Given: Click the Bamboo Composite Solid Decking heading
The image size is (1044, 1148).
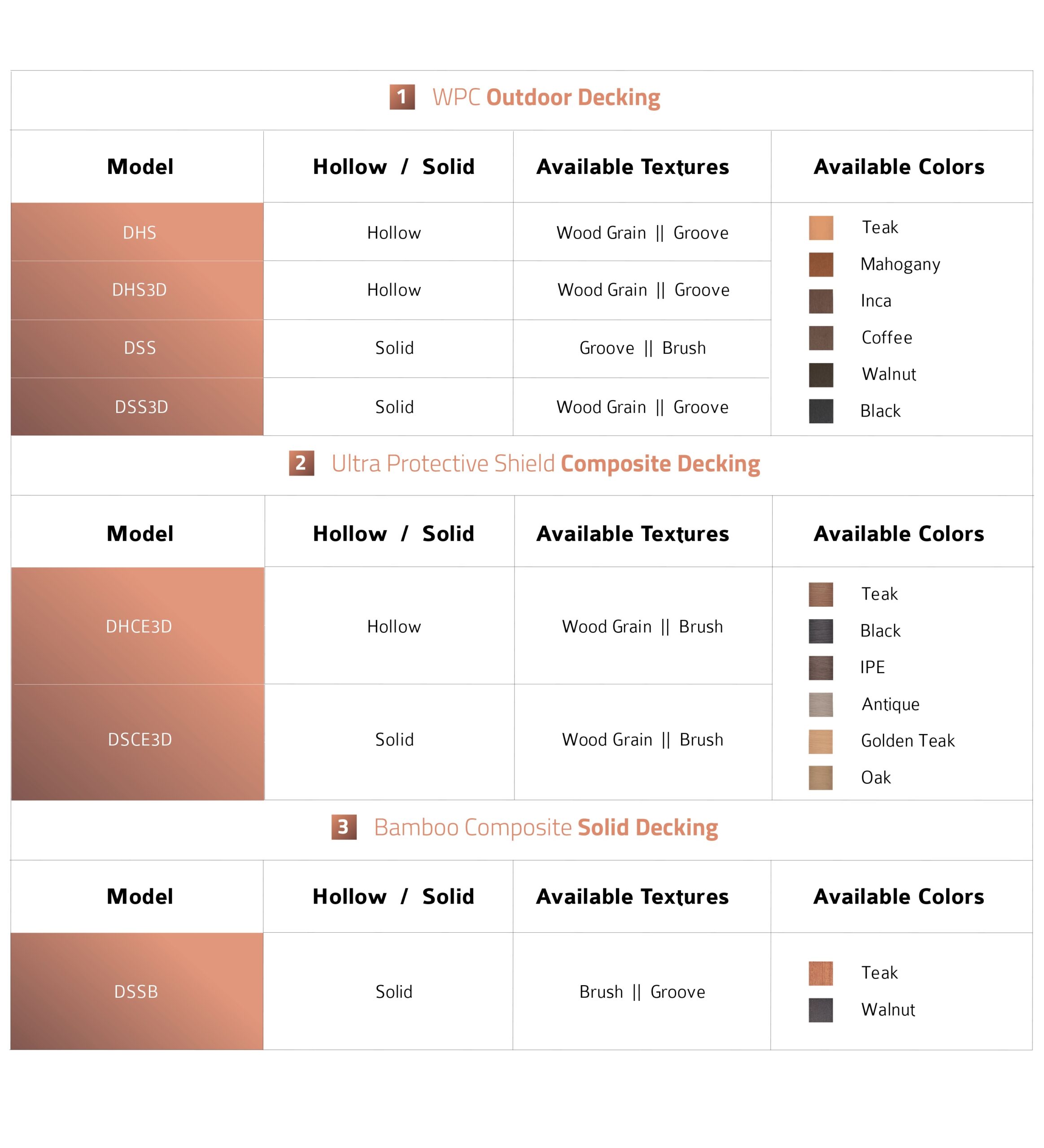Looking at the screenshot, I should (546, 827).
